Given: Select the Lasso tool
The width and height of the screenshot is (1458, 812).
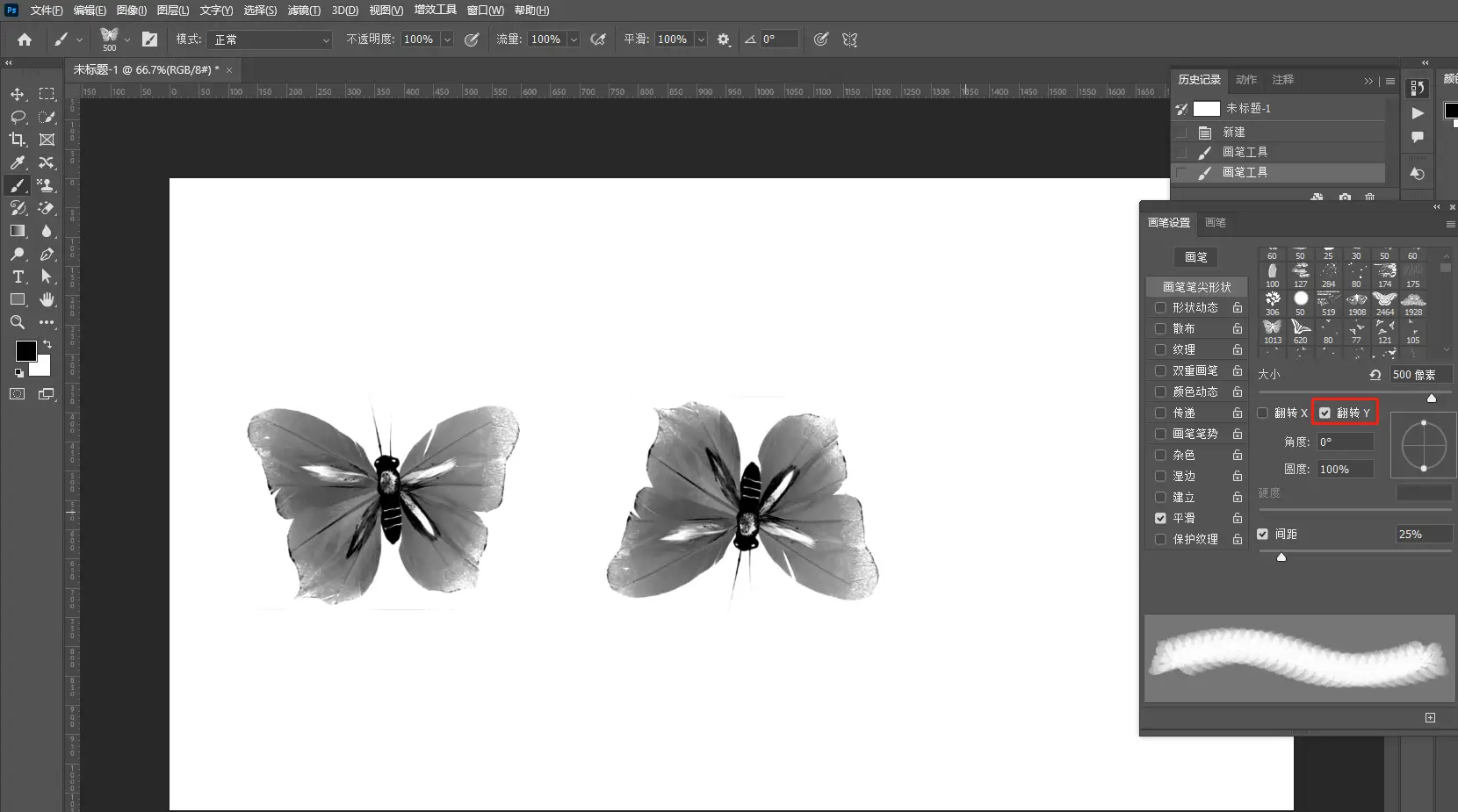Looking at the screenshot, I should [x=18, y=117].
